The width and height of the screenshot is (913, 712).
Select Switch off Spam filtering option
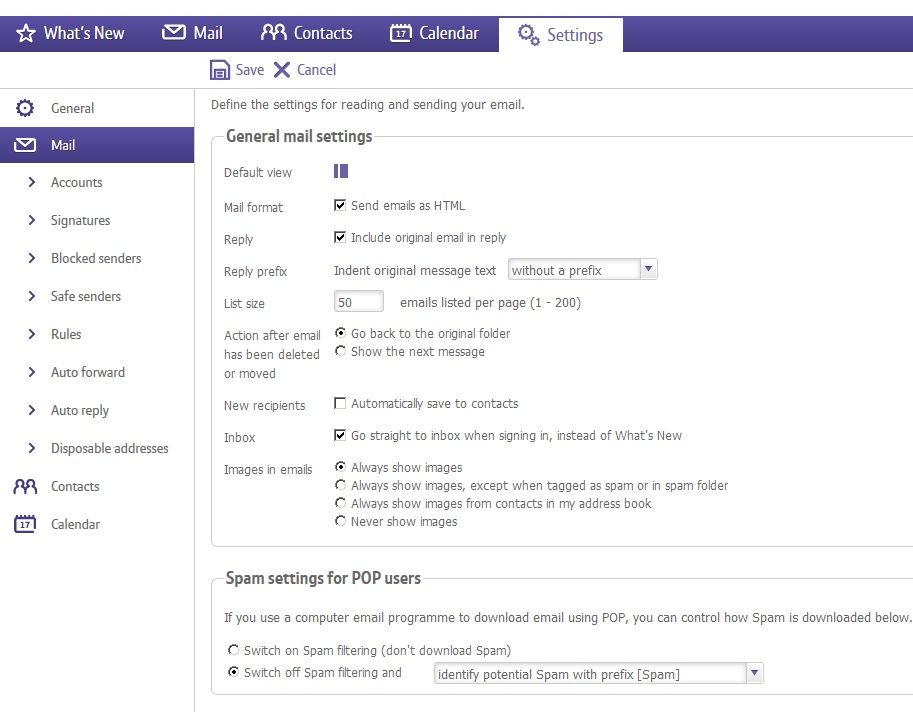233,671
